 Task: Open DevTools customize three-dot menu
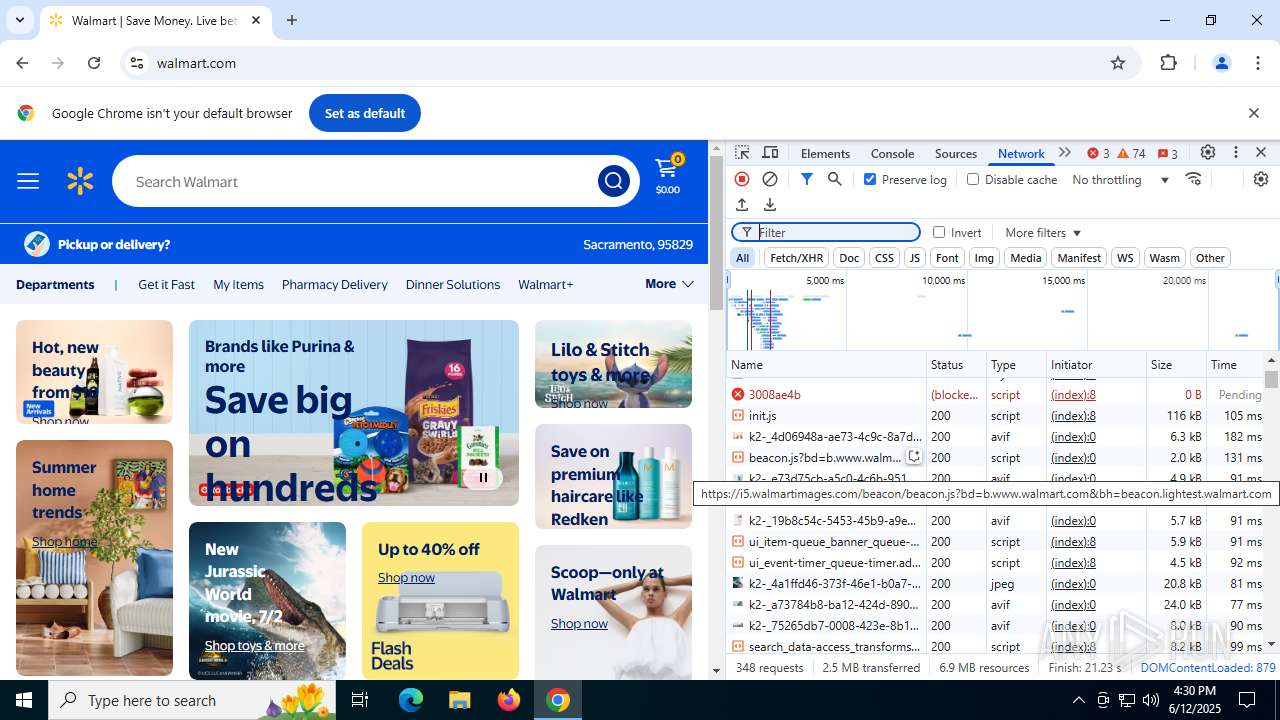point(1236,153)
